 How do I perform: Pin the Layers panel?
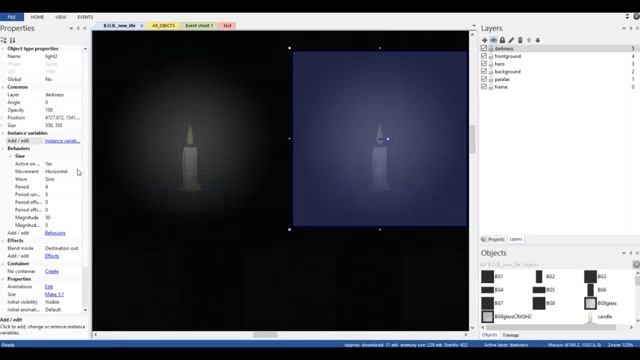click(631, 29)
